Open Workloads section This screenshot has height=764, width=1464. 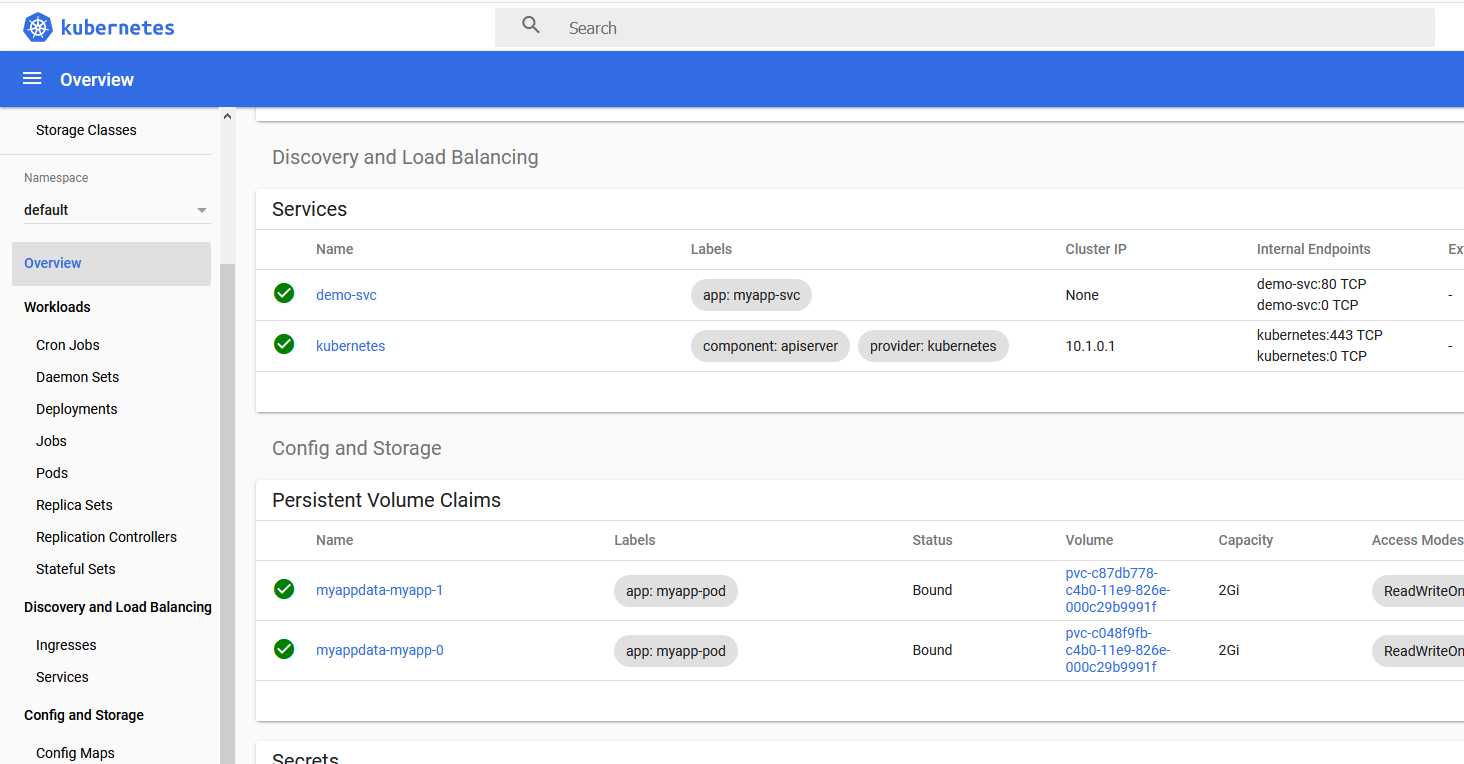click(57, 307)
